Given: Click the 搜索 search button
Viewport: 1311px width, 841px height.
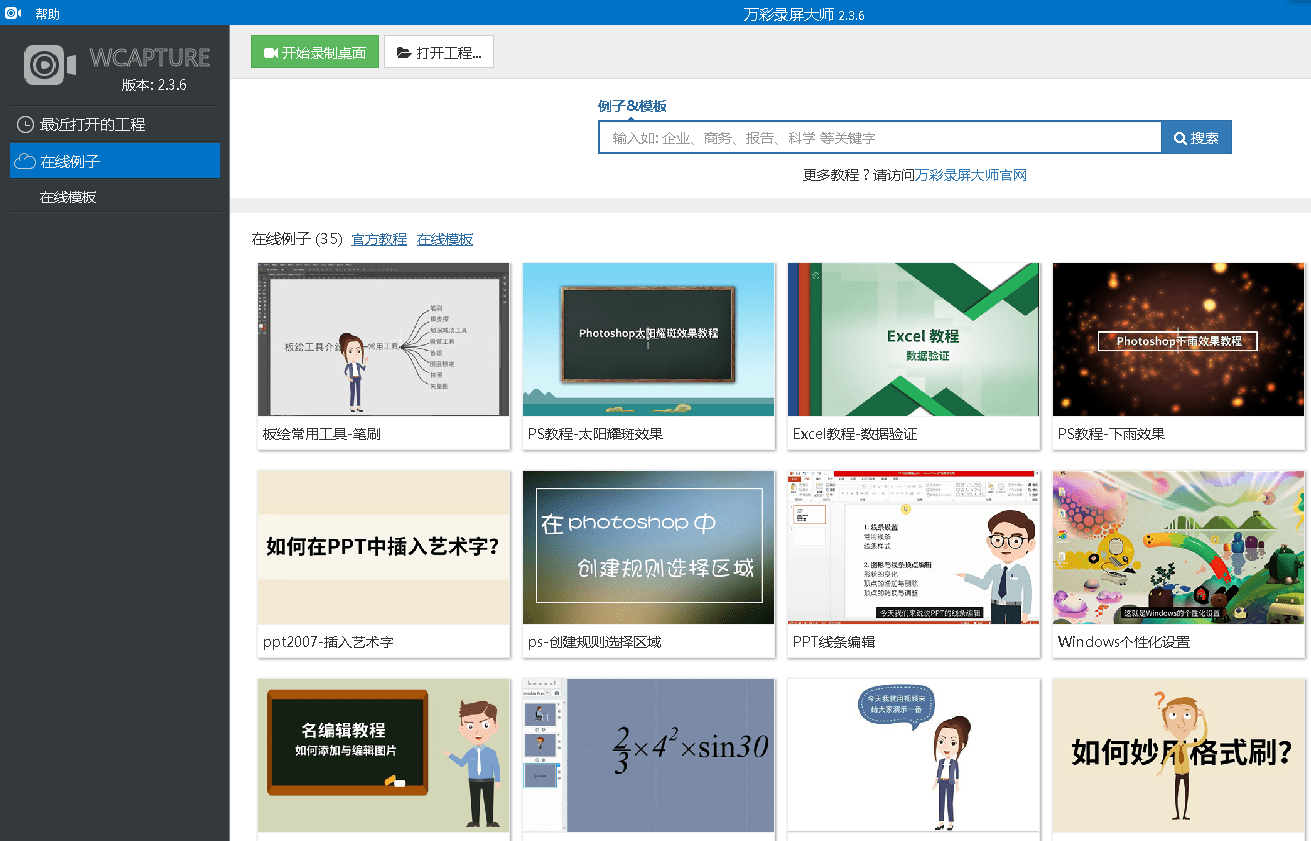Looking at the screenshot, I should pyautogui.click(x=1197, y=137).
